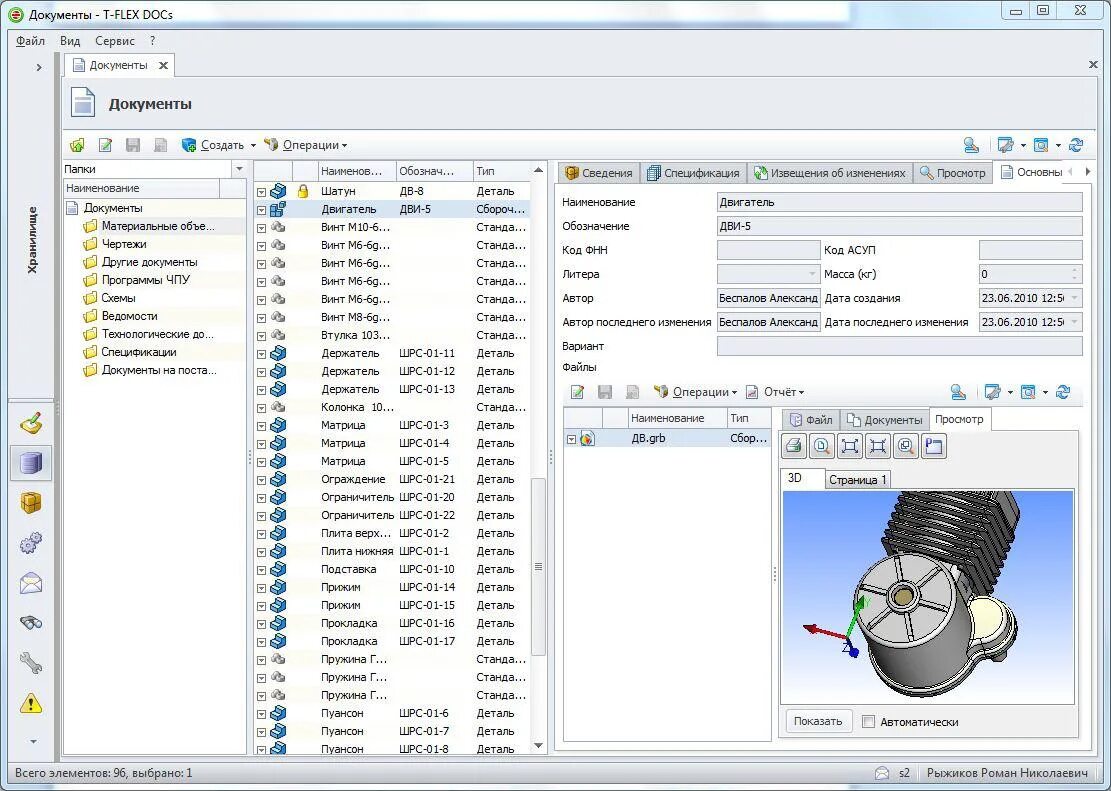The image size is (1111, 791).
Task: Click the Код ФНН input field
Action: tap(769, 249)
